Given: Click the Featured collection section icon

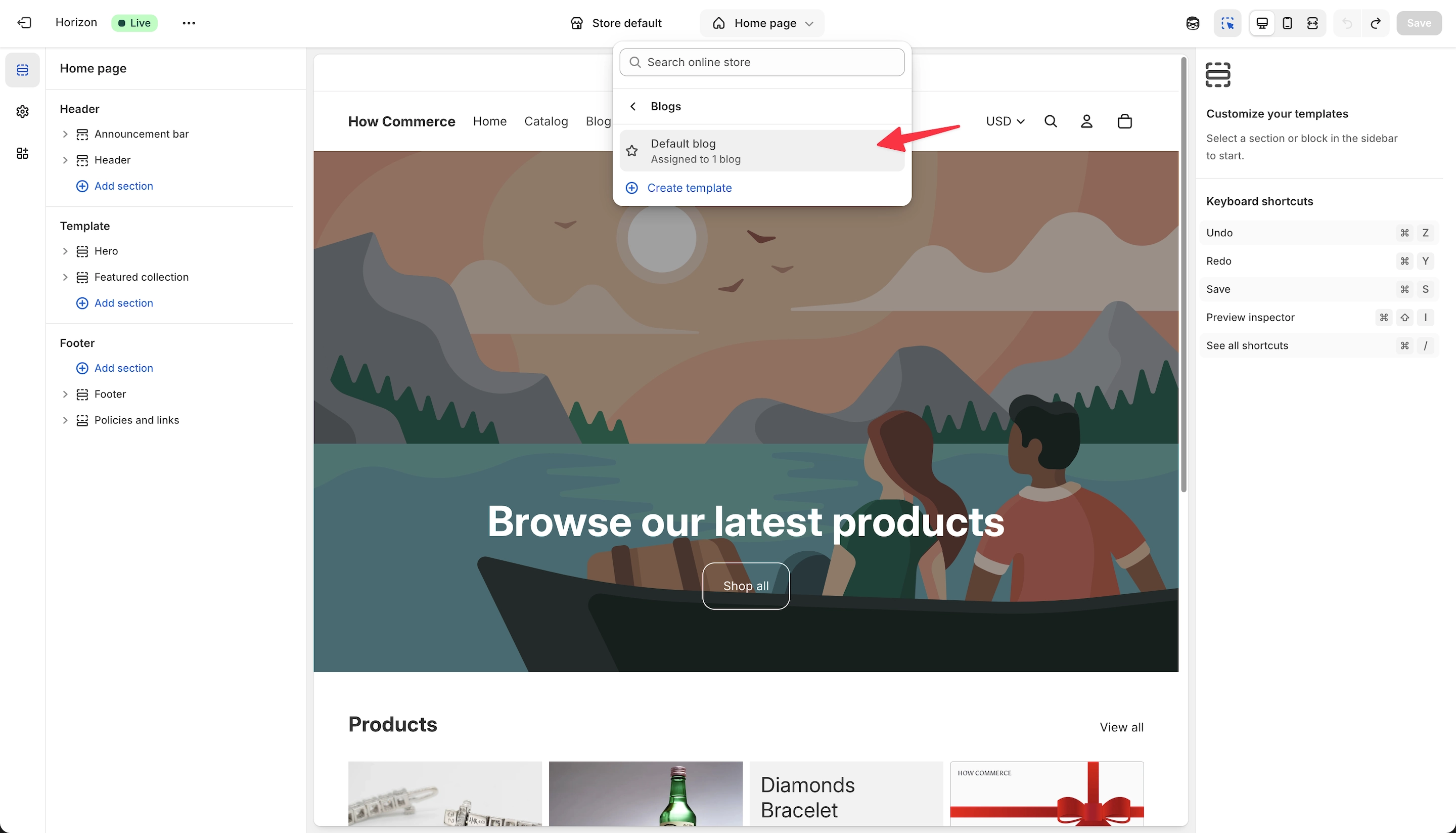Looking at the screenshot, I should tap(82, 277).
